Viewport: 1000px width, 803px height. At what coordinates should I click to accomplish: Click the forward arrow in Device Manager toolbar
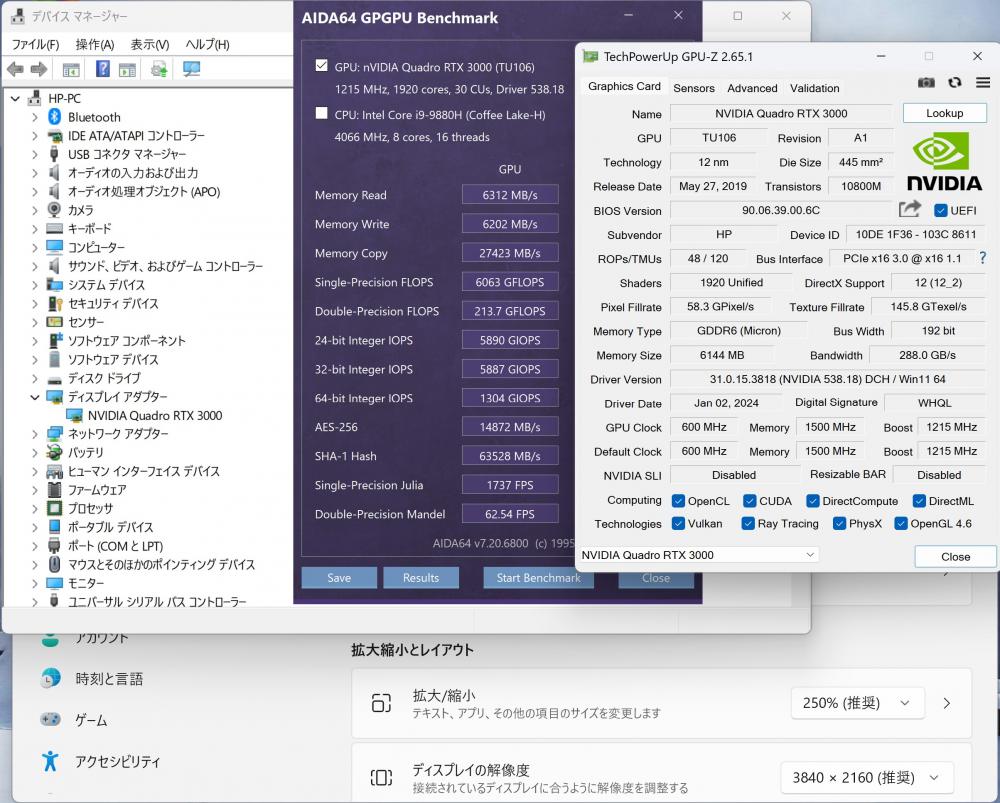coord(39,69)
